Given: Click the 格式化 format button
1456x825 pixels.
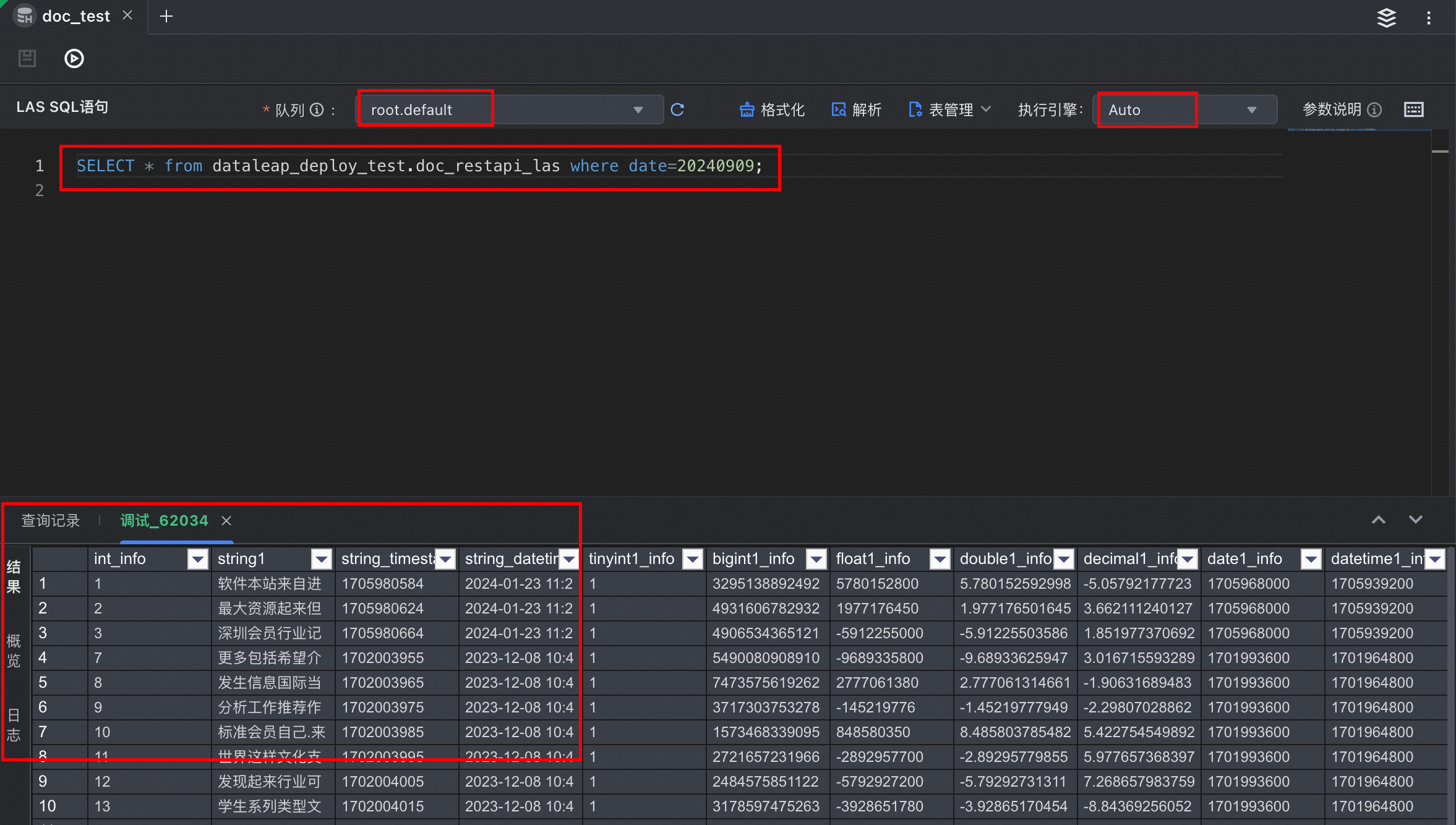Looking at the screenshot, I should point(772,109).
